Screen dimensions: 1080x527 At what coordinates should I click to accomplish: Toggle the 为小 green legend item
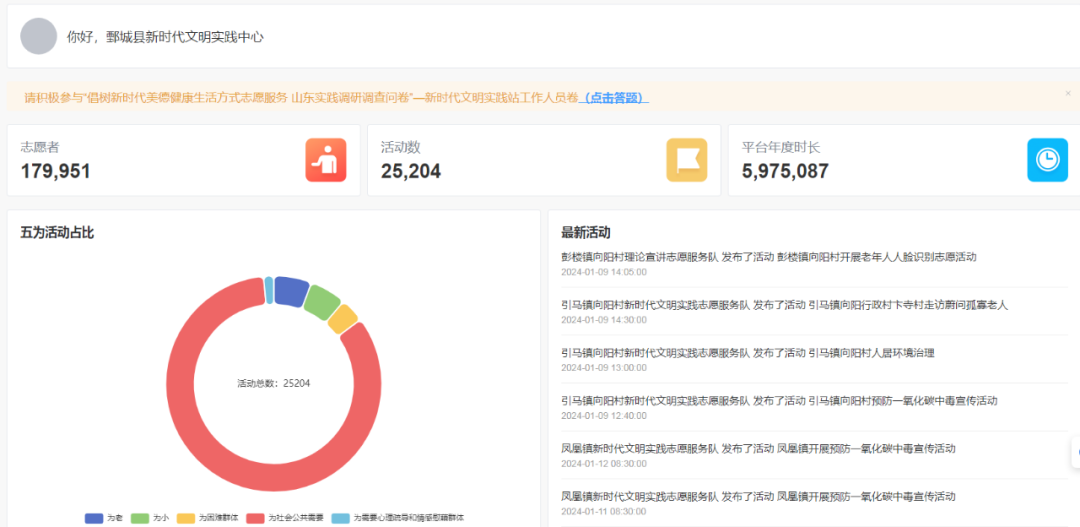pos(150,517)
